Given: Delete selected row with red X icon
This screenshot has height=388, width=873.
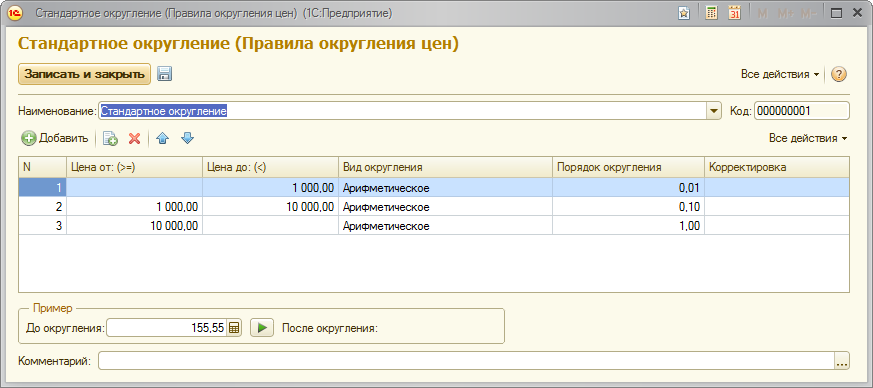Looking at the screenshot, I should (134, 139).
